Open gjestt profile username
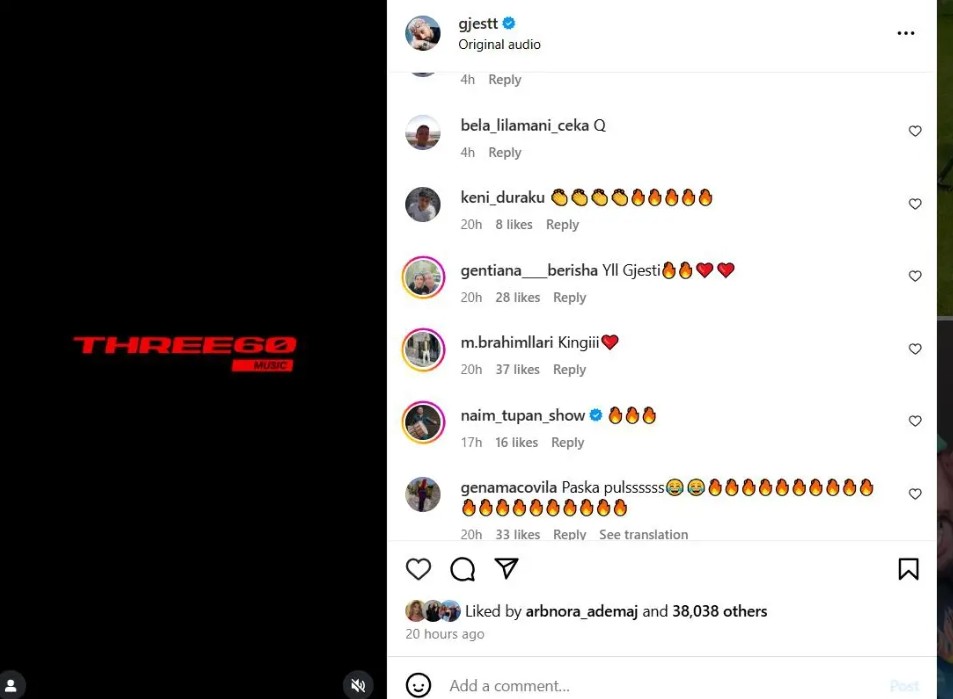Screen dimensions: 953x699 [478, 23]
